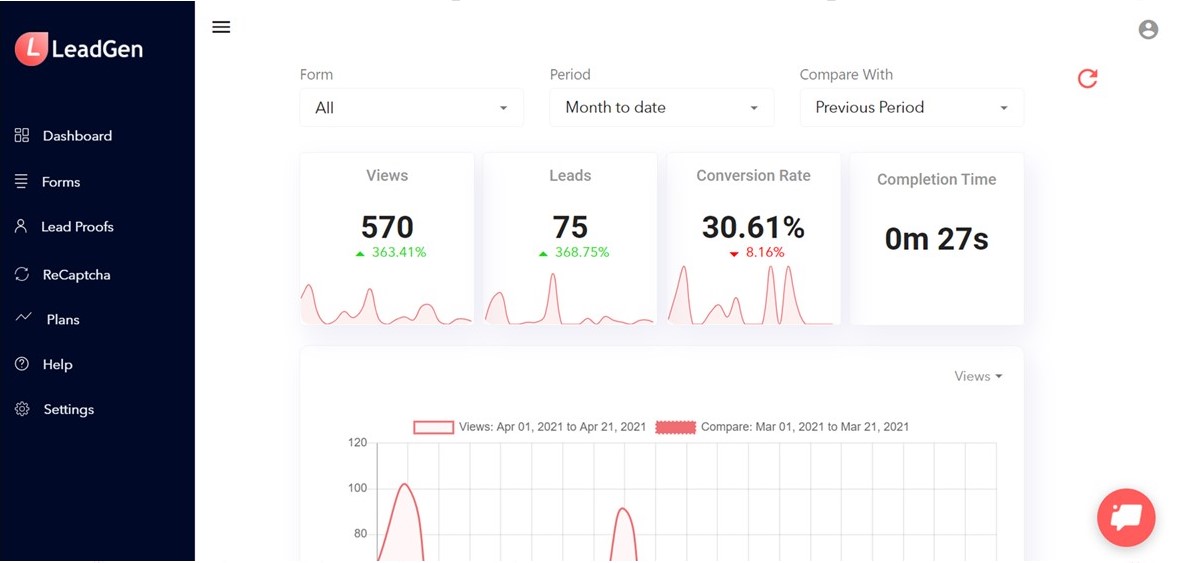
Task: Navigate to ReCaptcha section
Action: point(76,275)
